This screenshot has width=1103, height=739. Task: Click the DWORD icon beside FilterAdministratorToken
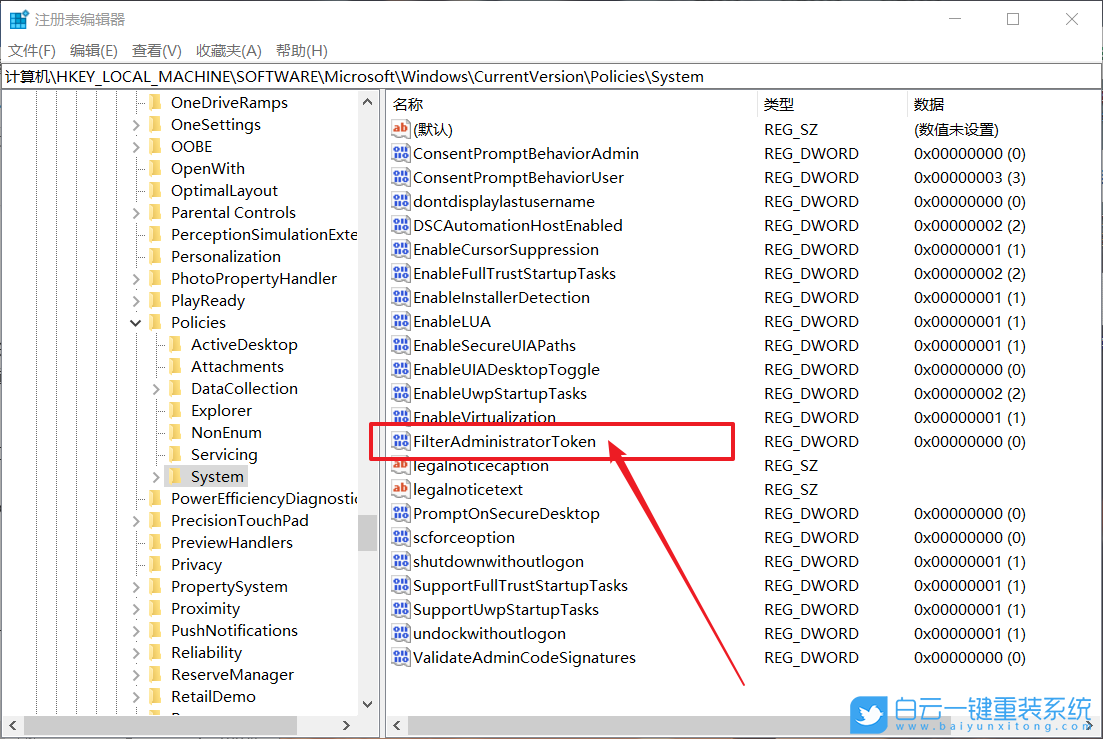click(401, 441)
